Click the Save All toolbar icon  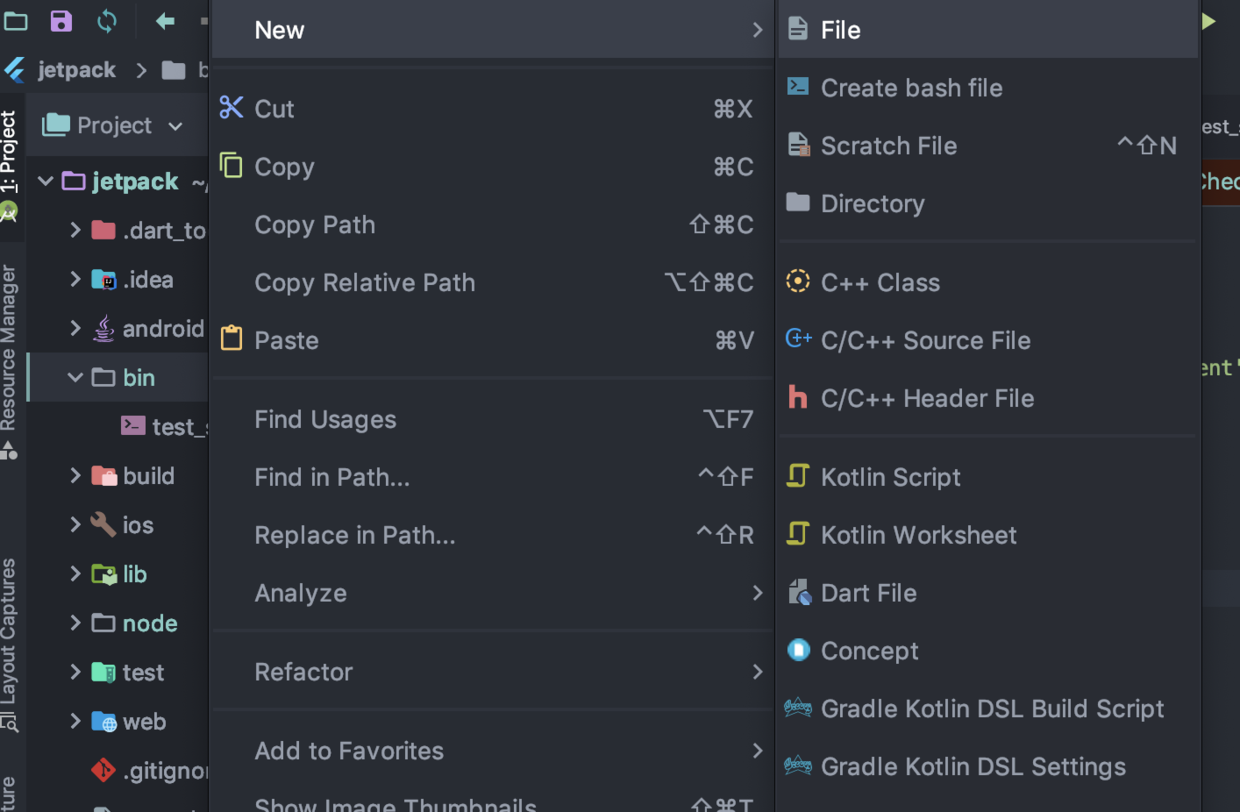[61, 20]
